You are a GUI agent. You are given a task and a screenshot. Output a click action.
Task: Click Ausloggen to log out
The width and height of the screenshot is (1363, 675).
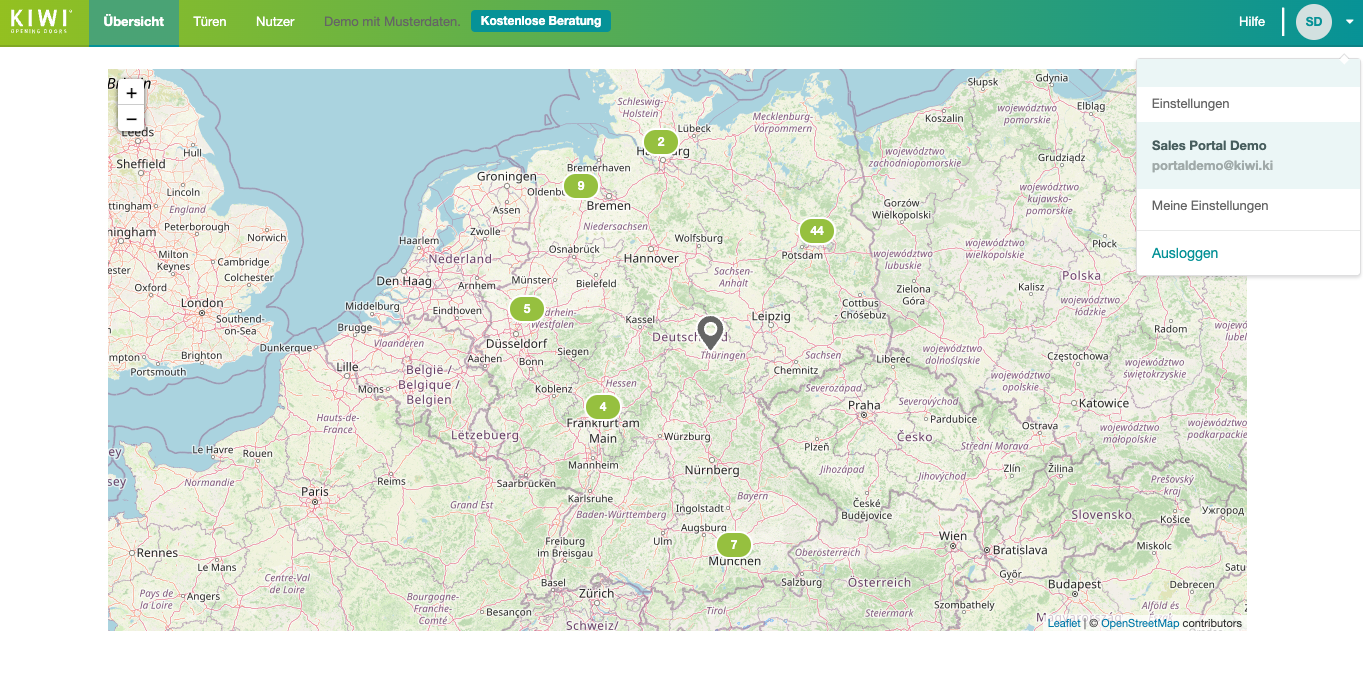1184,254
